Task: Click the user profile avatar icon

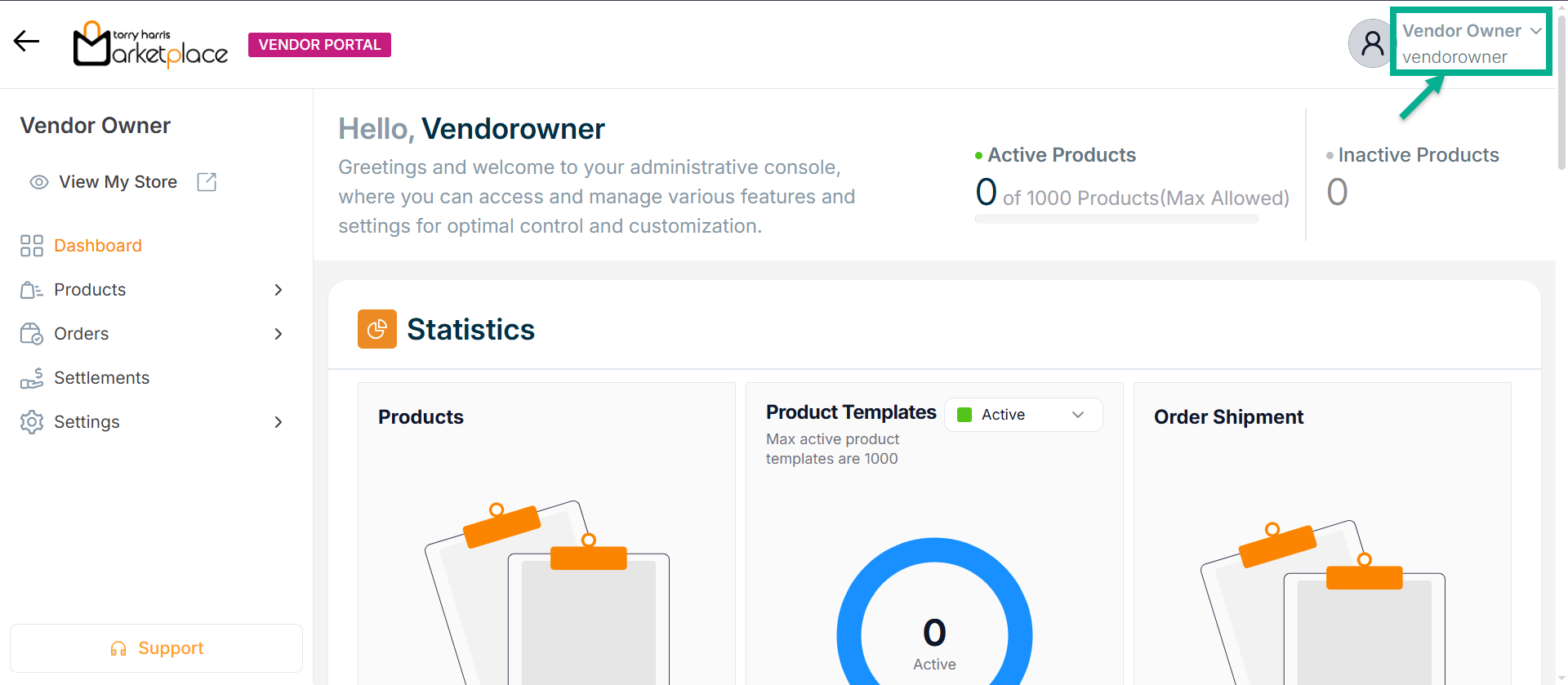Action: point(1371,44)
